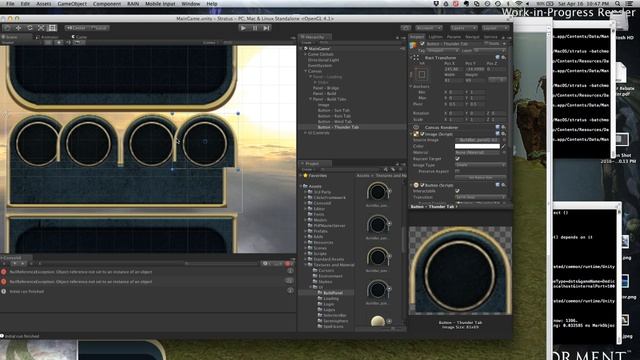Open the Hierarchy tab

315,37
